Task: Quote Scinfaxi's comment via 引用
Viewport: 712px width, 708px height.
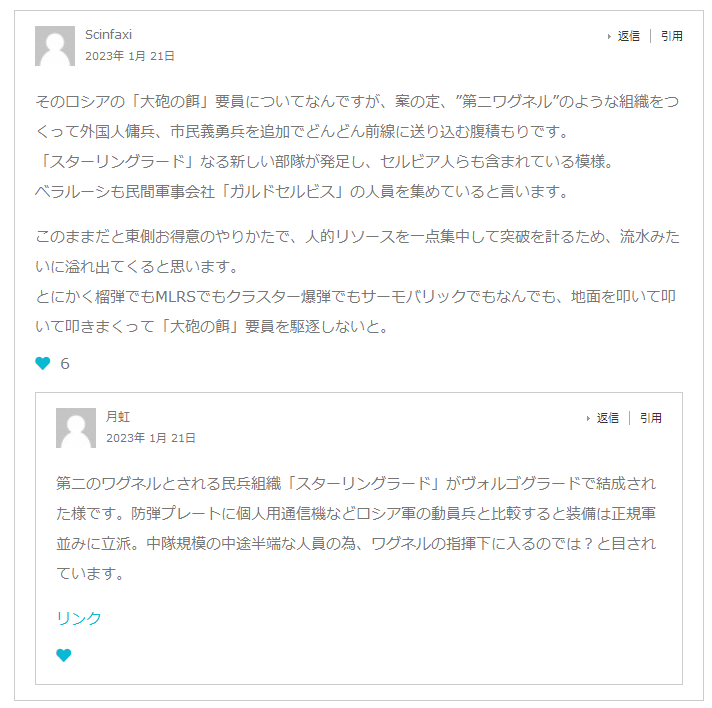Action: click(672, 36)
